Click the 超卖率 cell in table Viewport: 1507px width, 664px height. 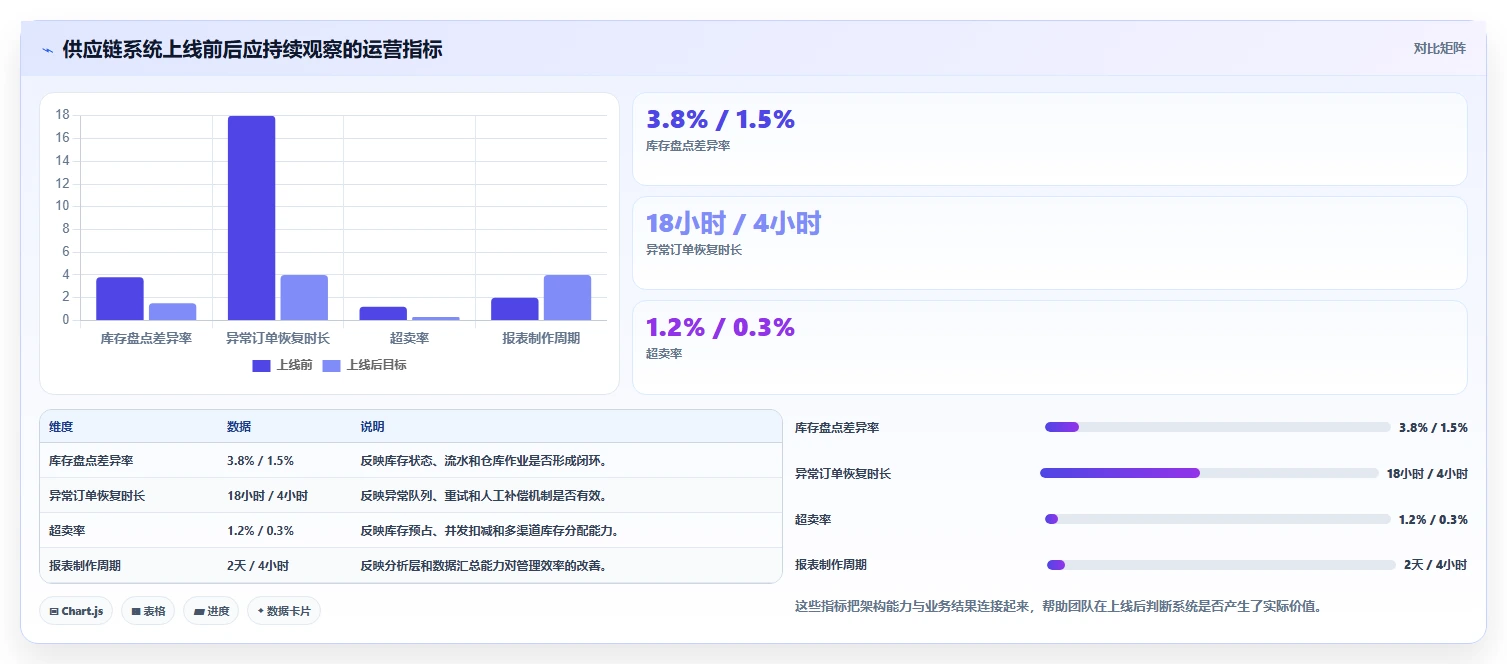pyautogui.click(x=67, y=531)
